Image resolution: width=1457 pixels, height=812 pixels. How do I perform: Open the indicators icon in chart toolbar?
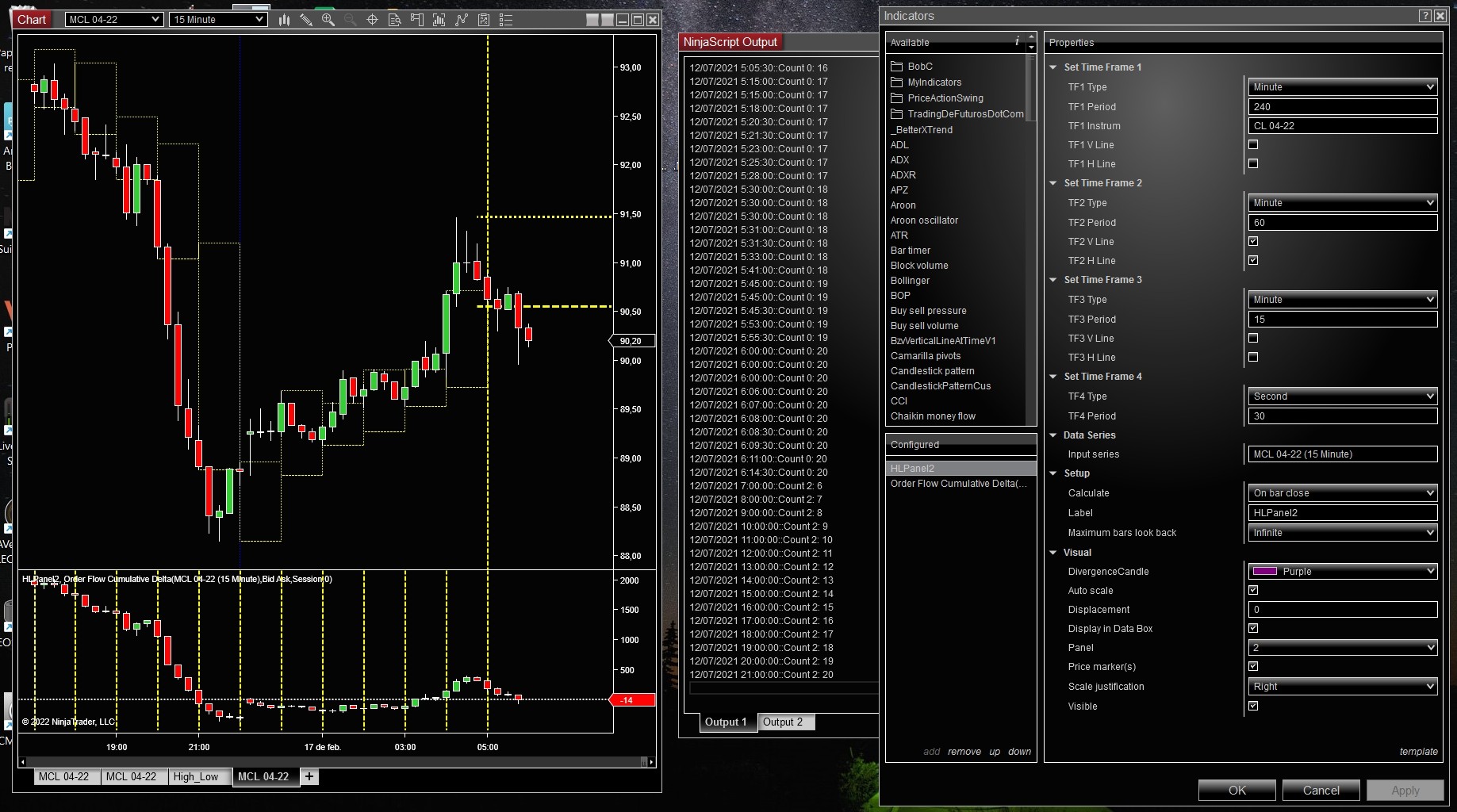click(462, 20)
